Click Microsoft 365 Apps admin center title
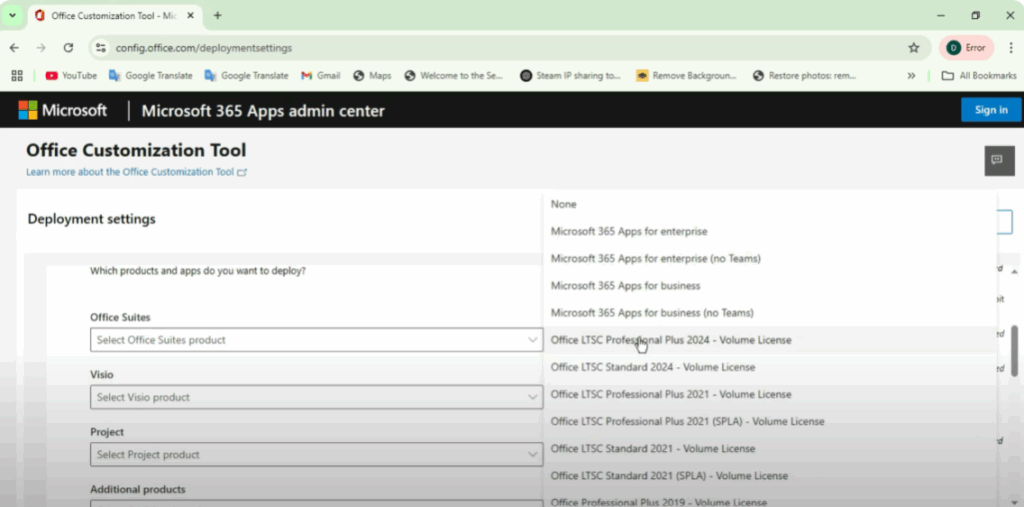The width and height of the screenshot is (1024, 507). 263,111
